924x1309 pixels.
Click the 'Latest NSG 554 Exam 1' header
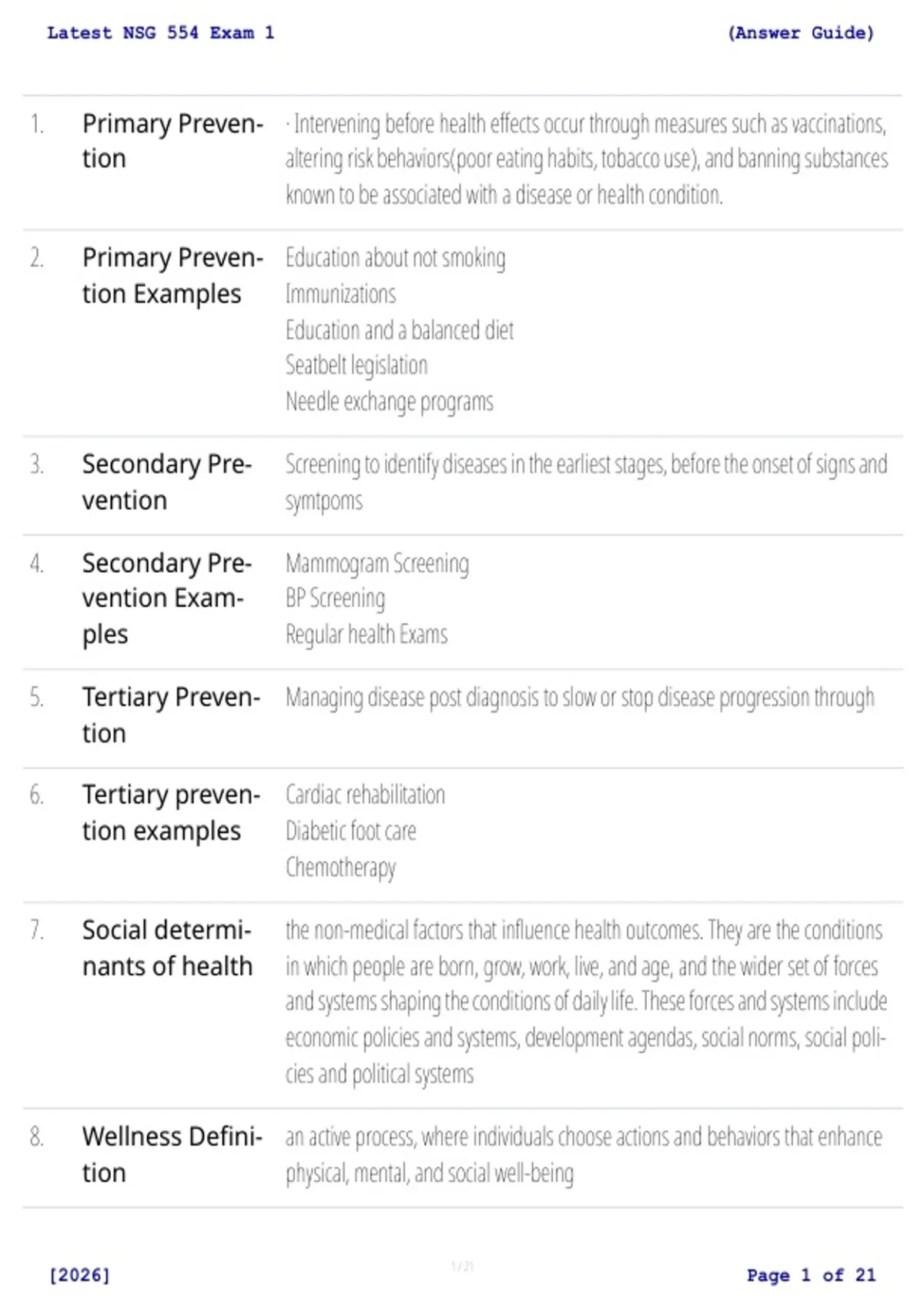160,33
